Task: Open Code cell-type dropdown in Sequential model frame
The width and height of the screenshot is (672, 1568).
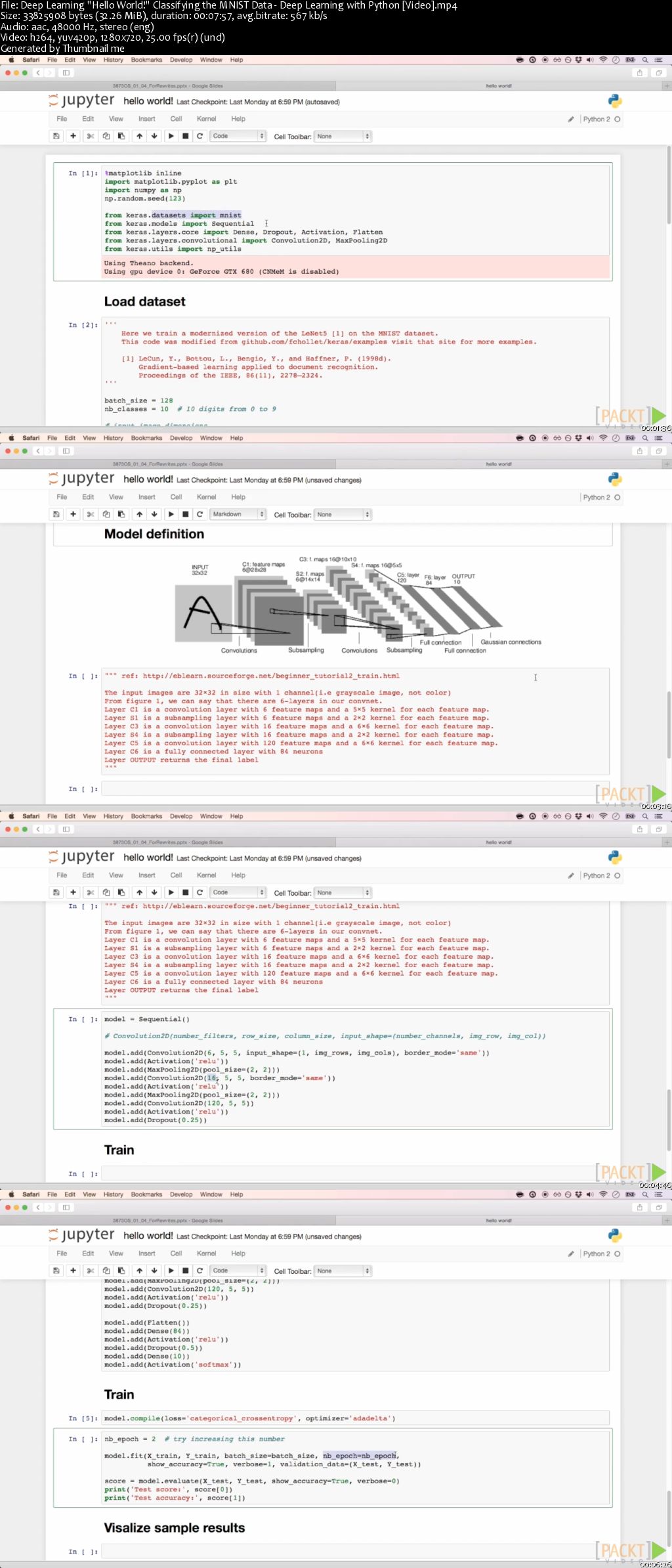Action: point(238,892)
